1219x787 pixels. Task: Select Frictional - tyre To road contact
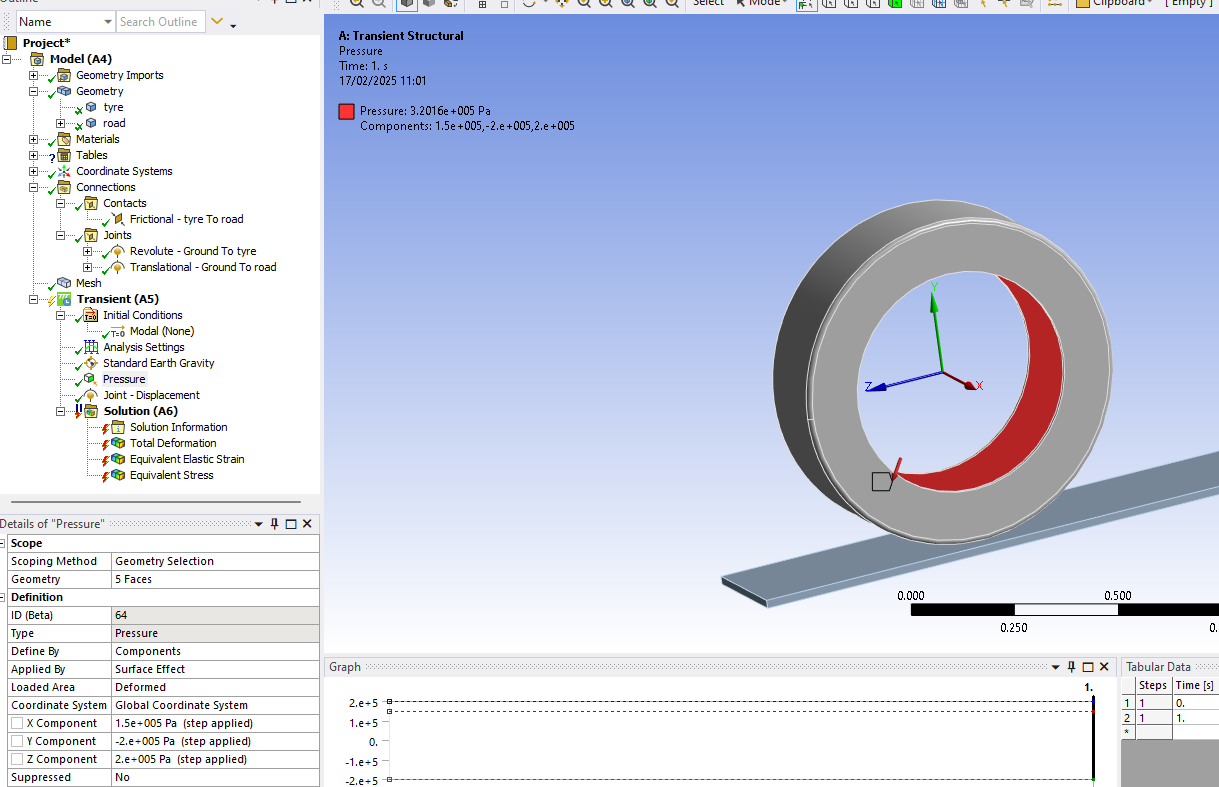click(x=186, y=219)
